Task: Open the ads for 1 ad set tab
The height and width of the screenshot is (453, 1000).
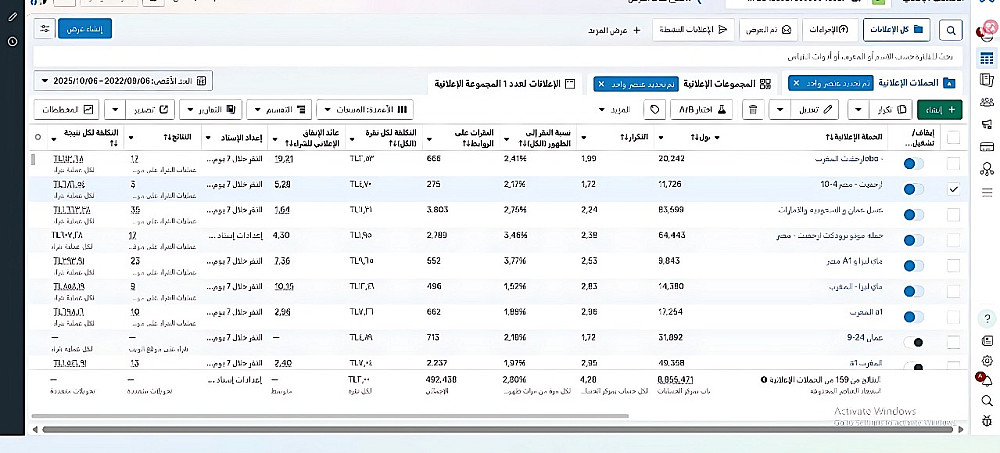Action: click(x=505, y=84)
